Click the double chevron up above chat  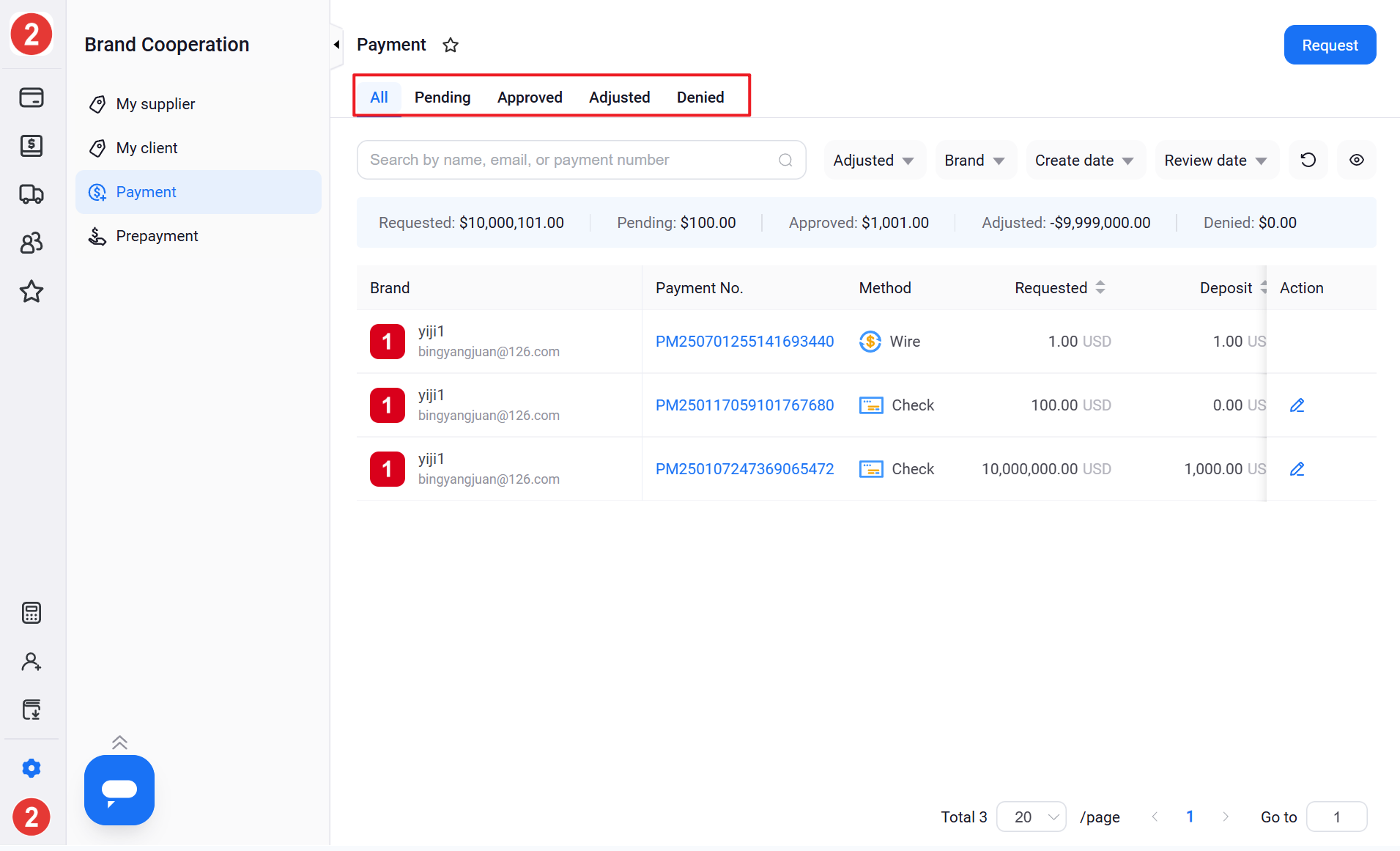click(x=119, y=743)
